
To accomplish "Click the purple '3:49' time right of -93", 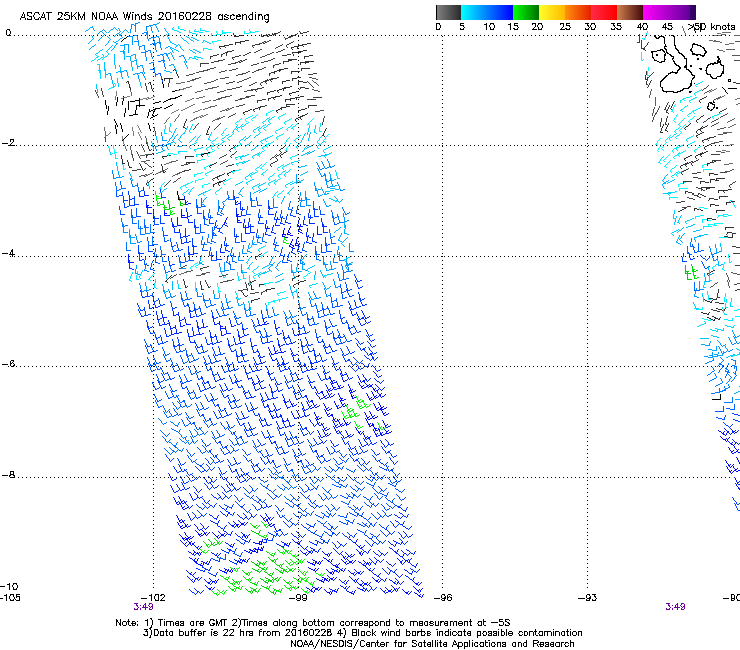I will pos(675,607).
